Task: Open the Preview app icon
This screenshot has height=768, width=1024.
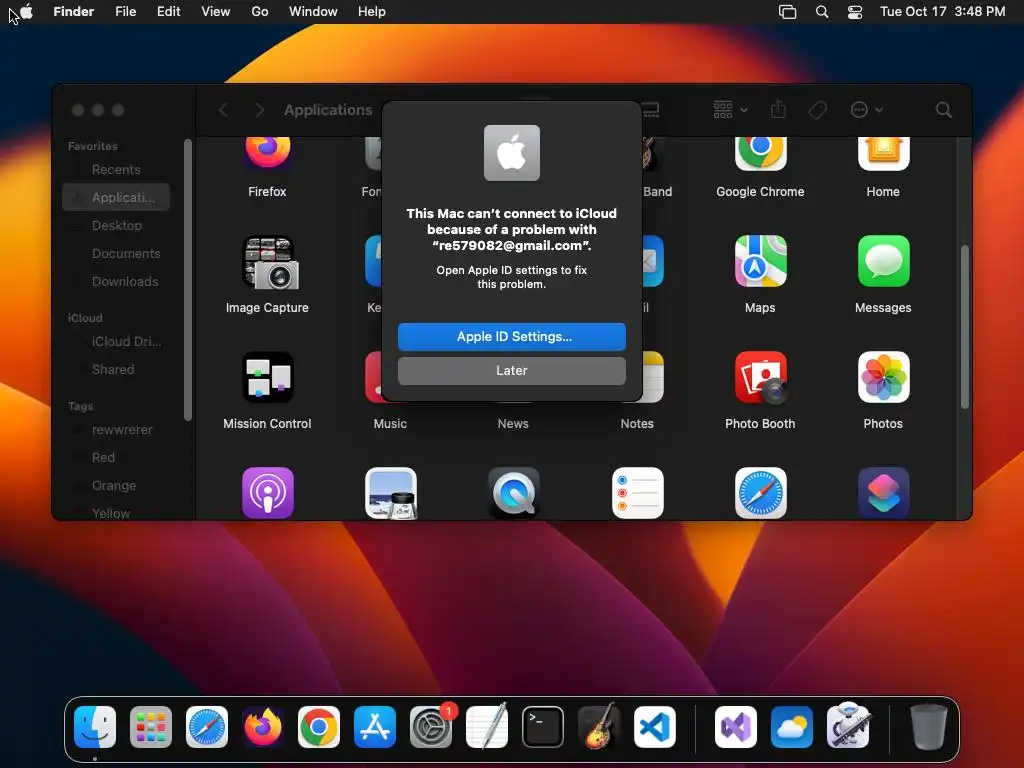Action: tap(391, 493)
